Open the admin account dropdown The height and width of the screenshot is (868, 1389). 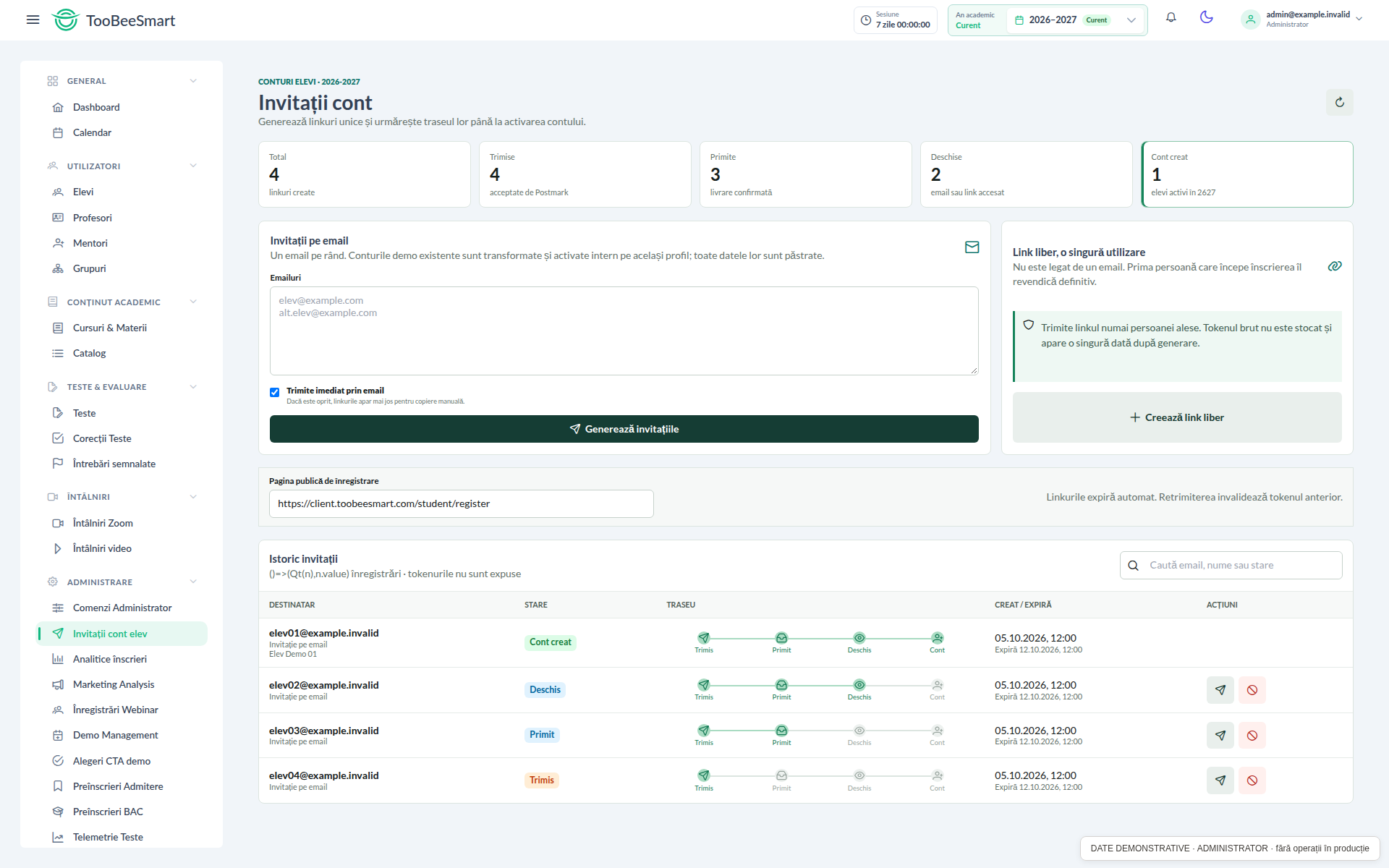(x=1302, y=20)
